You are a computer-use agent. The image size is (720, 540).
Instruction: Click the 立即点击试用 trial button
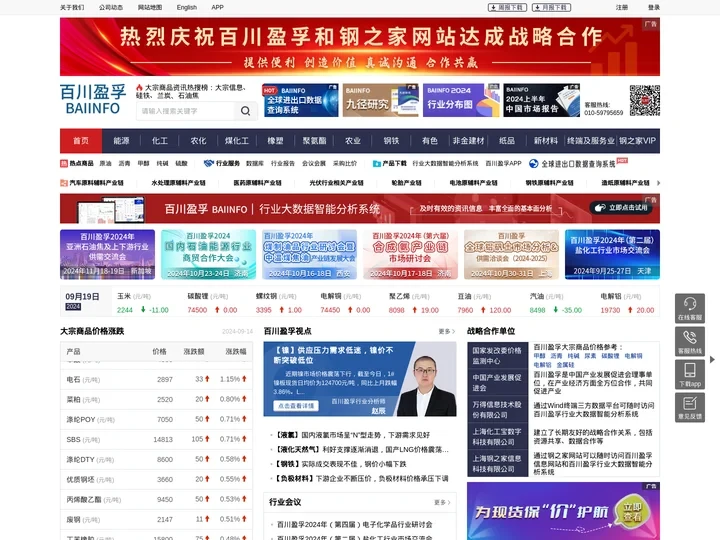tap(622, 208)
